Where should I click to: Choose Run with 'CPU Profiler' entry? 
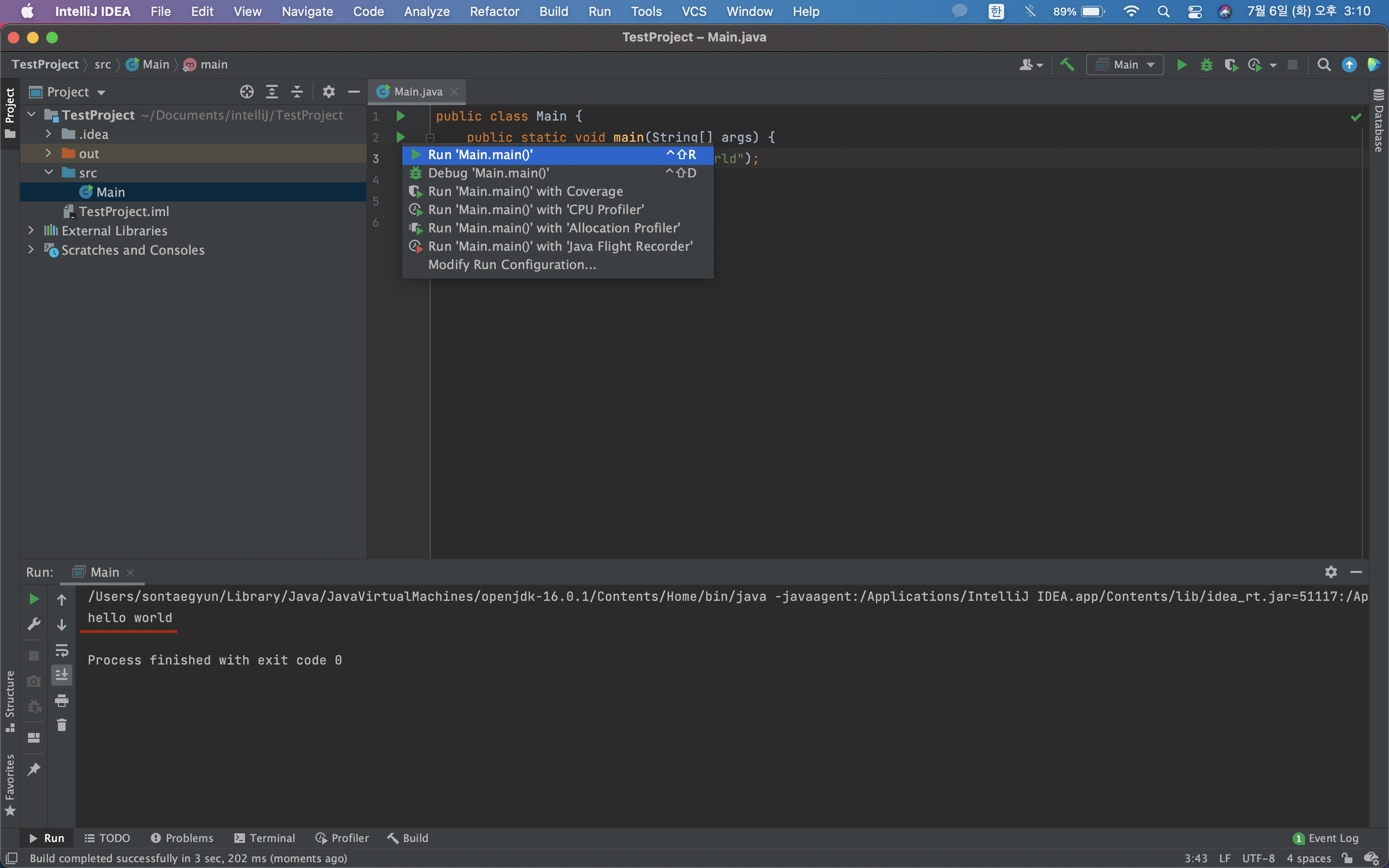(558, 210)
